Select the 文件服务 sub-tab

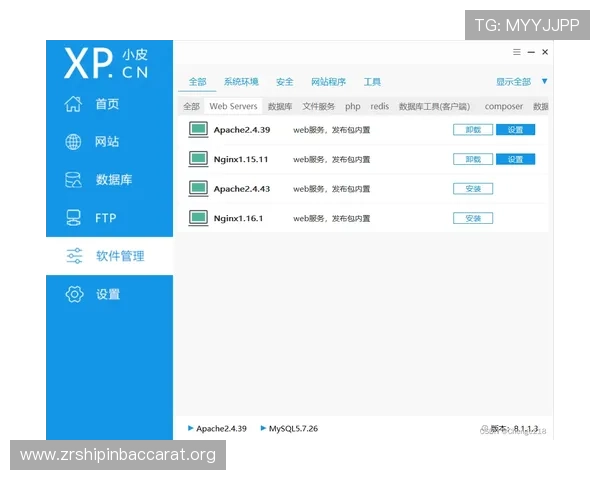(318, 106)
